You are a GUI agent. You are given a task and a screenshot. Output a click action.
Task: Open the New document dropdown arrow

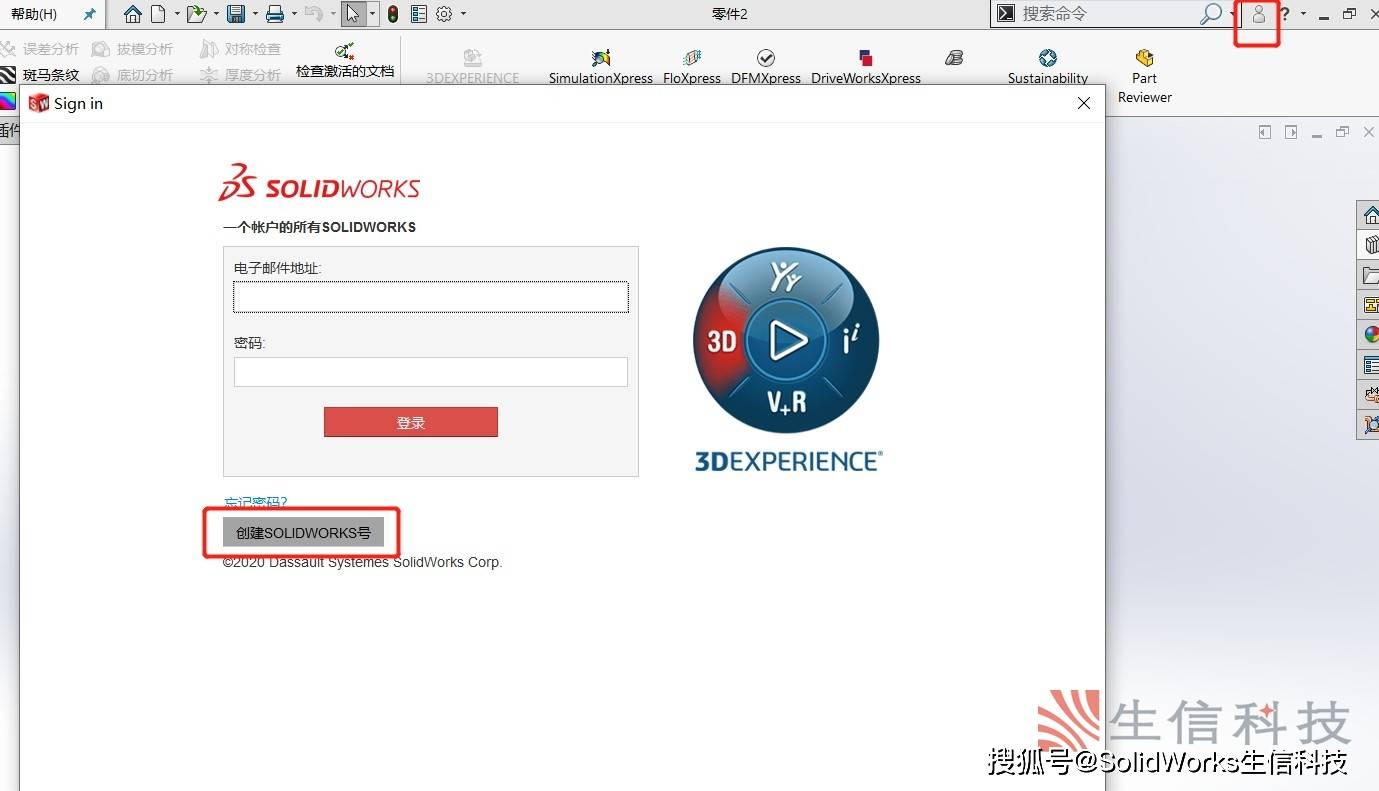click(x=177, y=13)
